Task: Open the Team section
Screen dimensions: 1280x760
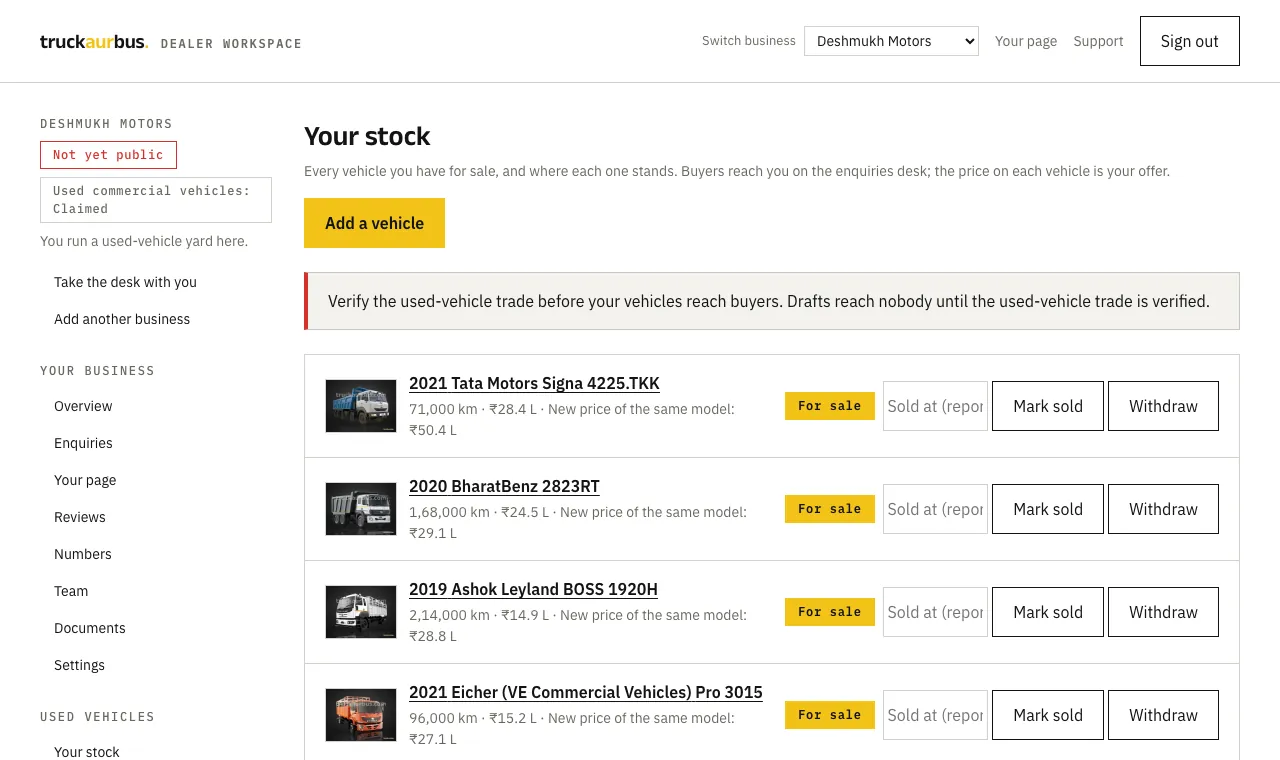Action: pos(71,591)
